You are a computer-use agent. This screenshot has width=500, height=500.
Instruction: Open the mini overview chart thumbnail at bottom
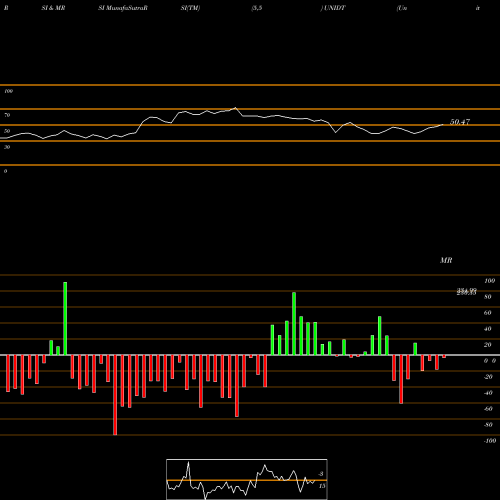tap(247, 479)
